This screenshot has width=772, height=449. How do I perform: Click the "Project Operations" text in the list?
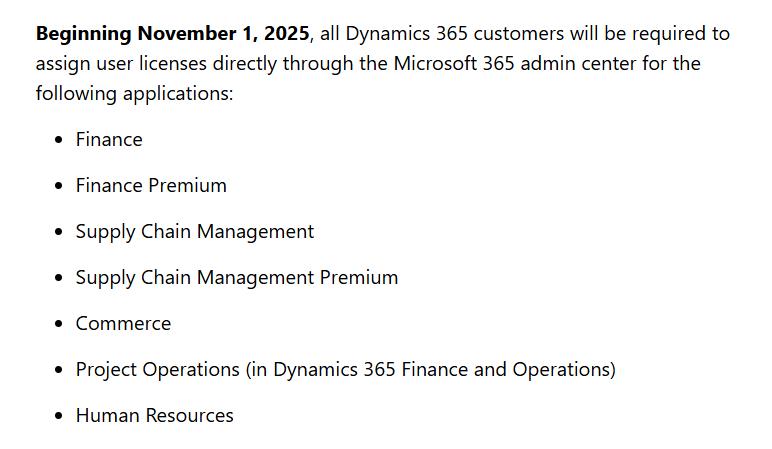click(158, 370)
